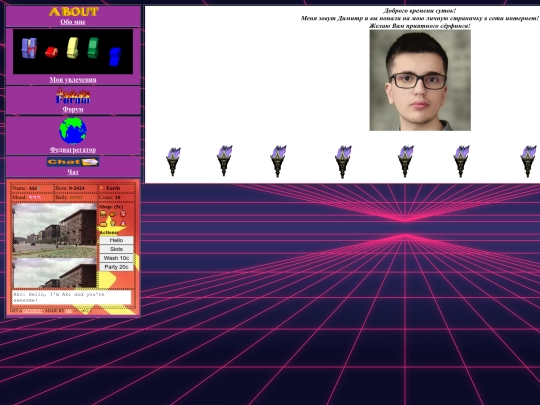Buy the muffin shop item

coord(113,224)
